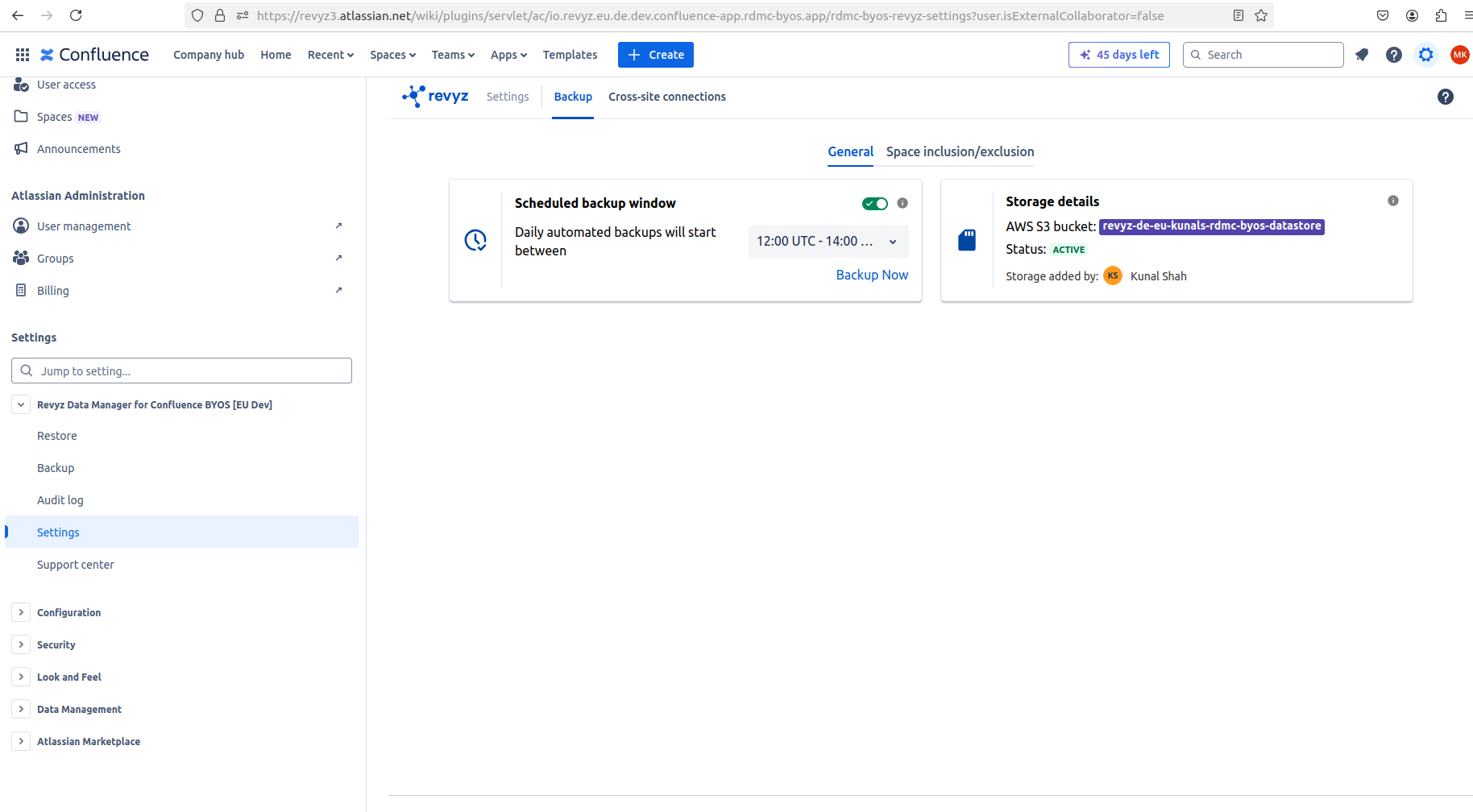Click the Backup Now link
This screenshot has width=1473, height=812.
872,275
